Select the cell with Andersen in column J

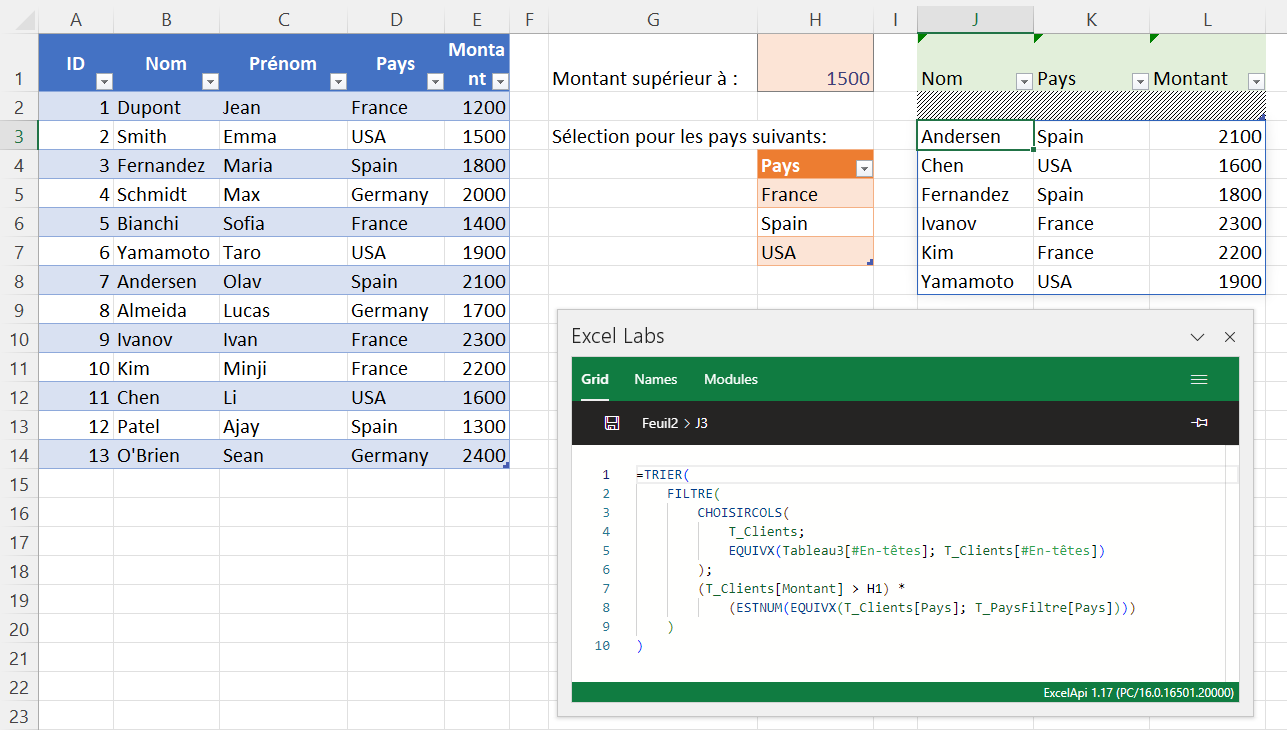pyautogui.click(x=975, y=136)
